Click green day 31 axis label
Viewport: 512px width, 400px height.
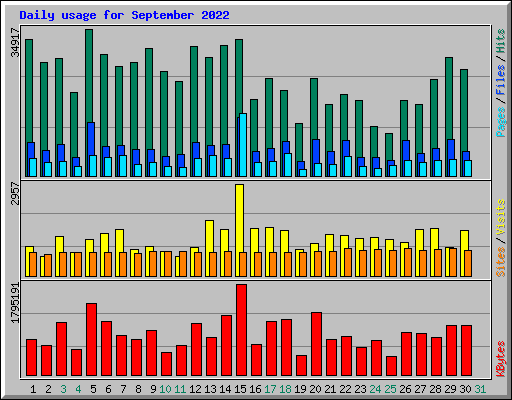pyautogui.click(x=480, y=389)
